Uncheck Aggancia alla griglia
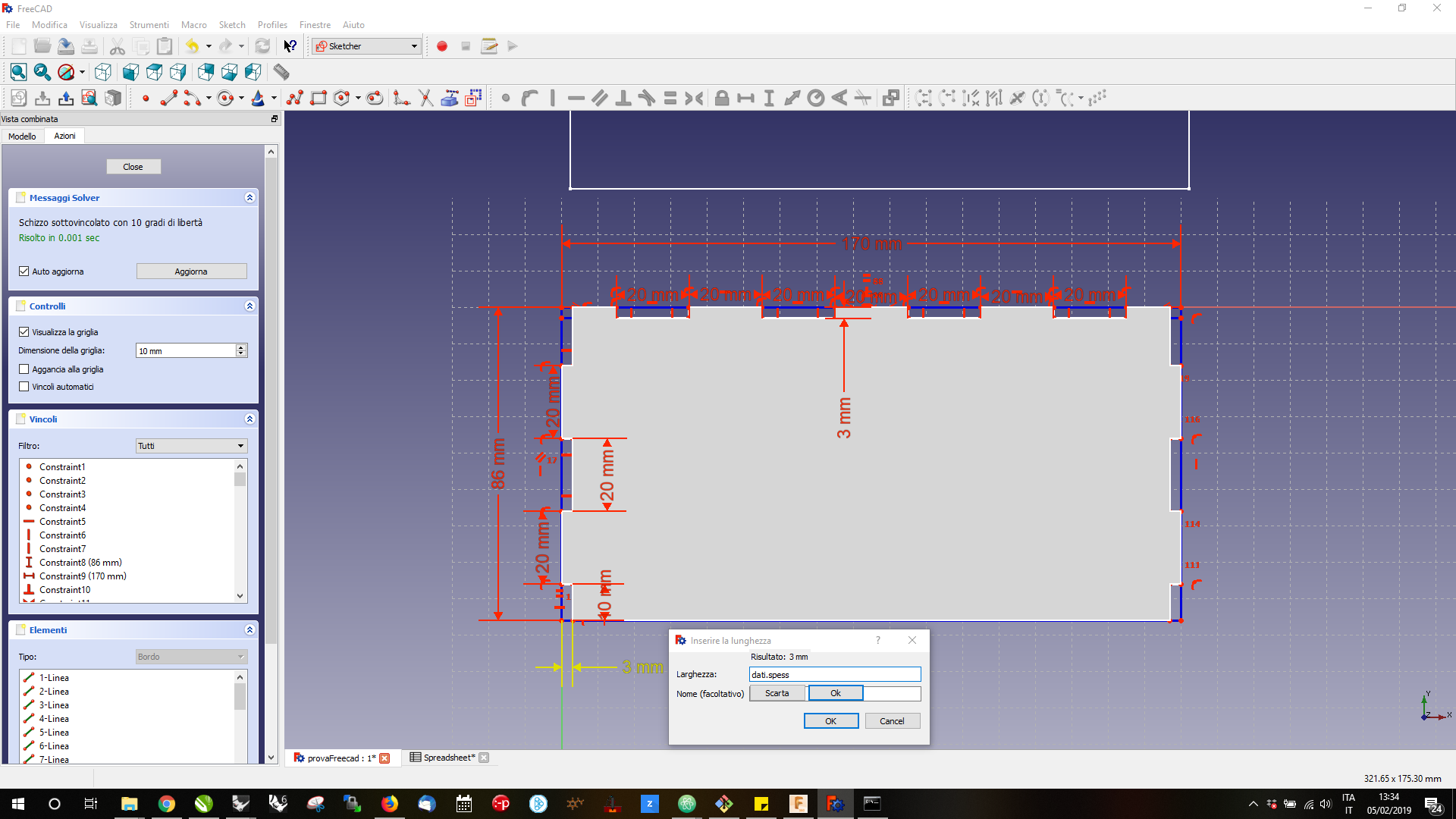 (24, 369)
